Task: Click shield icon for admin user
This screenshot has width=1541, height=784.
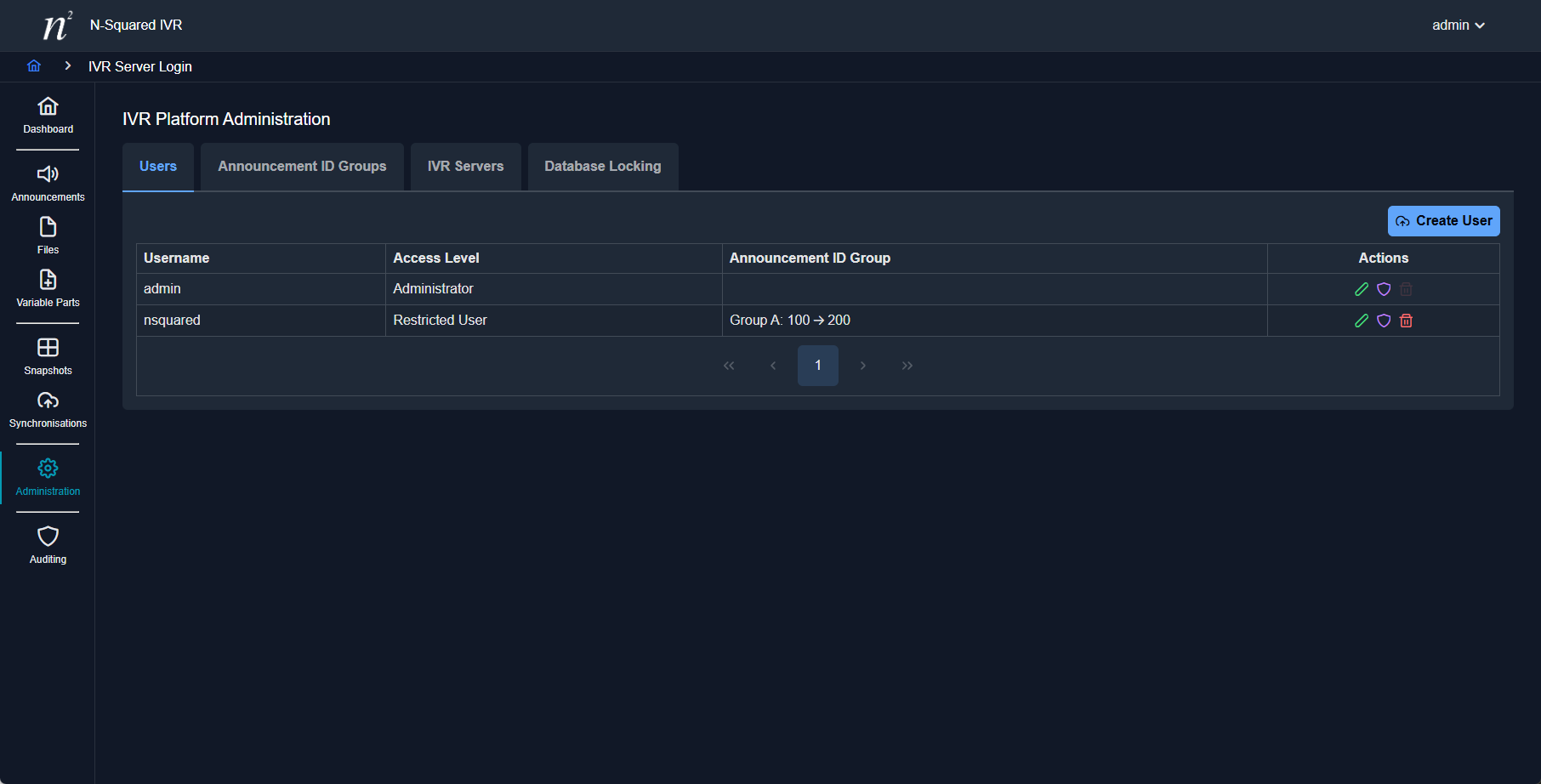Action: [1384, 289]
